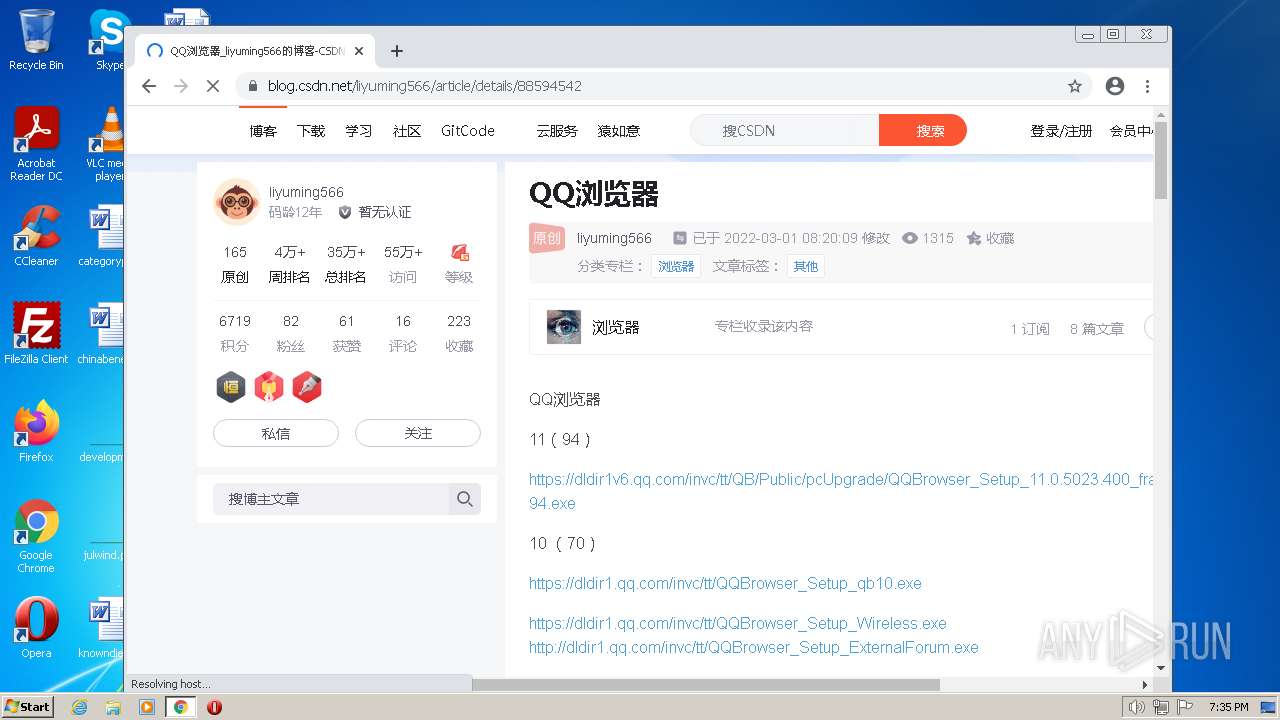1280x720 pixels.
Task: Open Recycle Bin on desktop
Action: pos(36,40)
